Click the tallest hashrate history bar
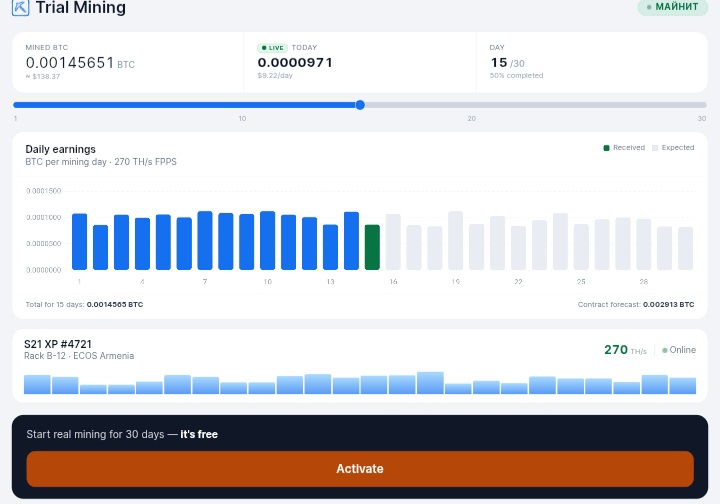The height and width of the screenshot is (504, 720). (430, 383)
